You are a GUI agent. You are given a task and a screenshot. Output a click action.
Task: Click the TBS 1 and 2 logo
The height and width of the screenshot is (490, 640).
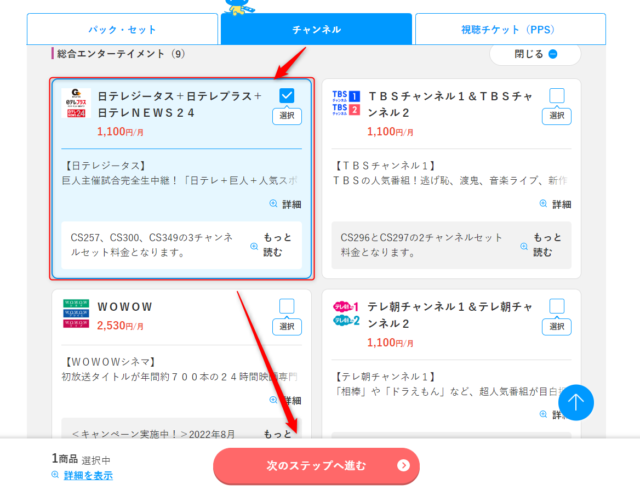[346, 103]
